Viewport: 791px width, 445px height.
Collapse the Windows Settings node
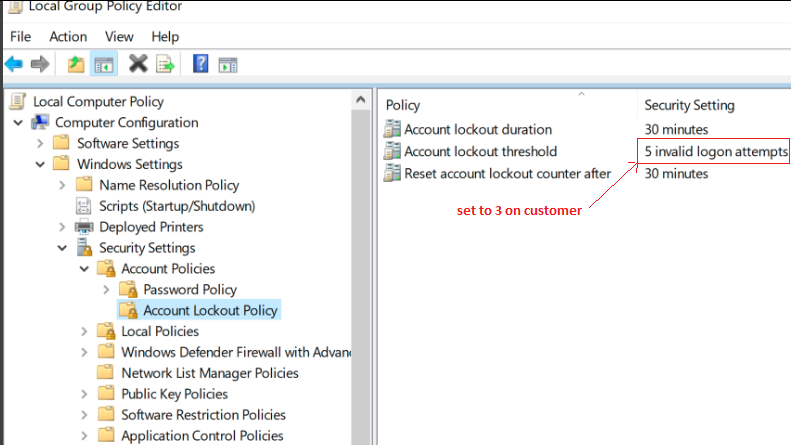(x=40, y=164)
